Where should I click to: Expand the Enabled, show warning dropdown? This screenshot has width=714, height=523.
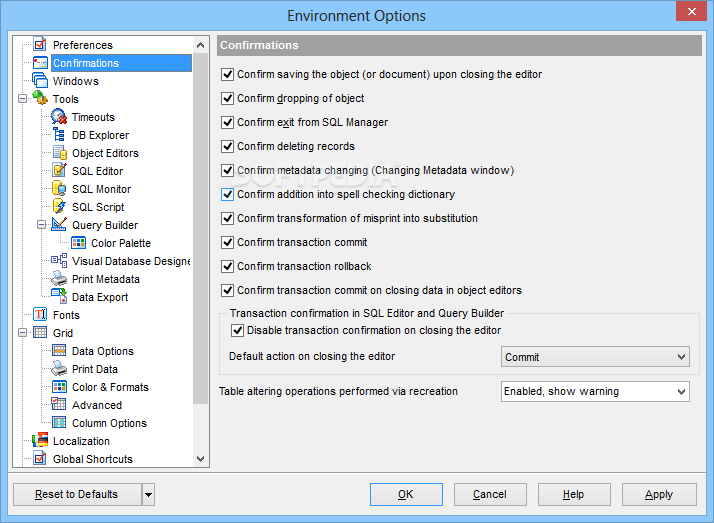(595, 391)
